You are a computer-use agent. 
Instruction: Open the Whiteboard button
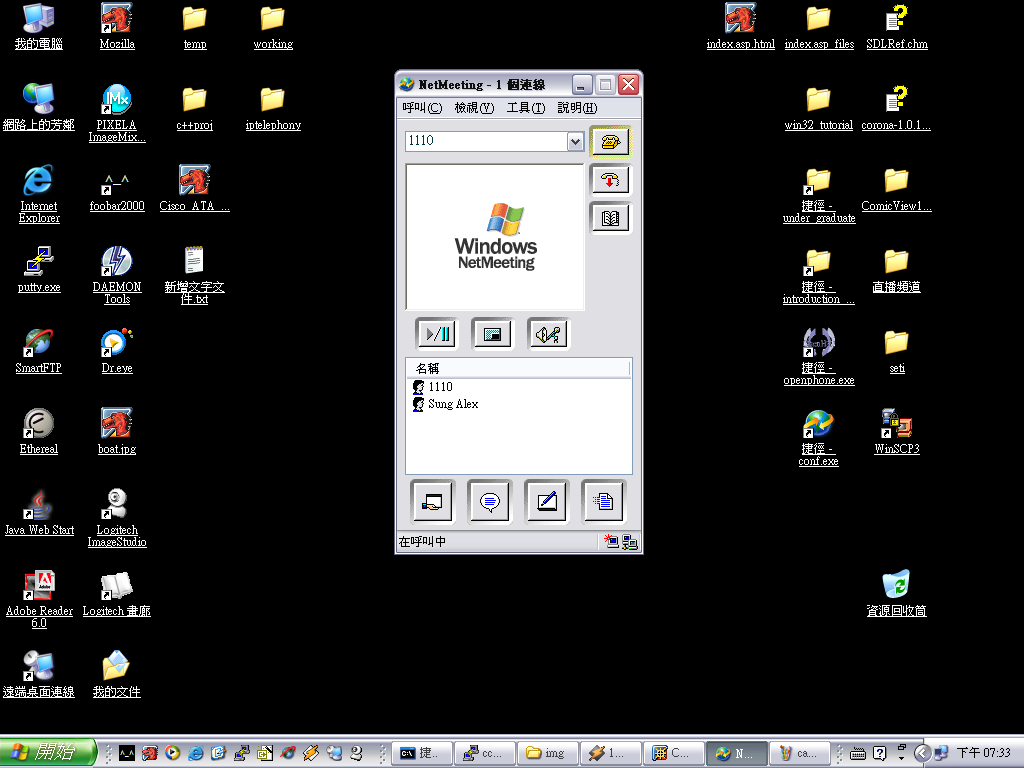click(547, 502)
